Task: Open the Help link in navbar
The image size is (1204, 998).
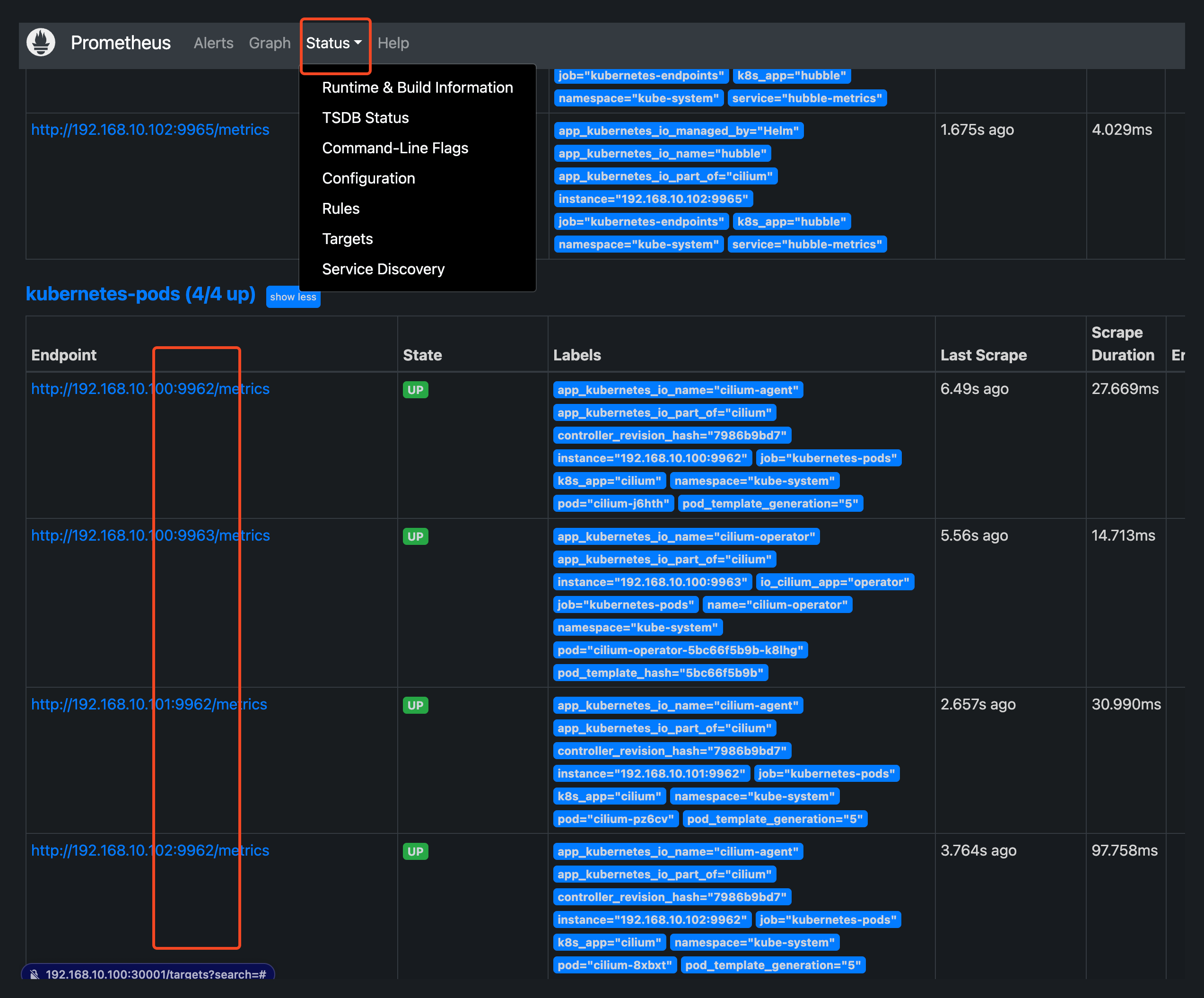Action: [x=393, y=43]
